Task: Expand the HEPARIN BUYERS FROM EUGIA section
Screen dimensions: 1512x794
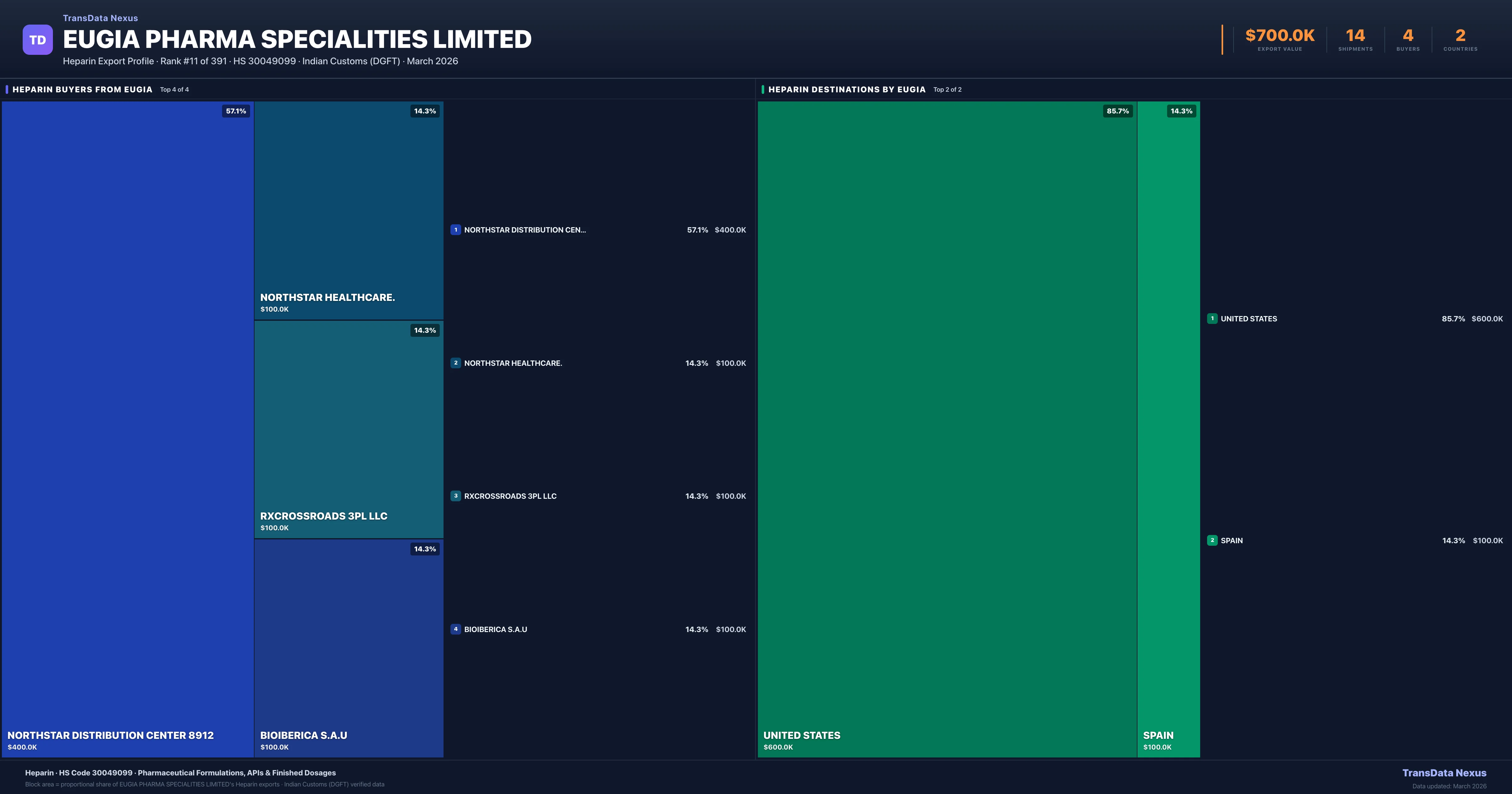Action: tap(82, 89)
